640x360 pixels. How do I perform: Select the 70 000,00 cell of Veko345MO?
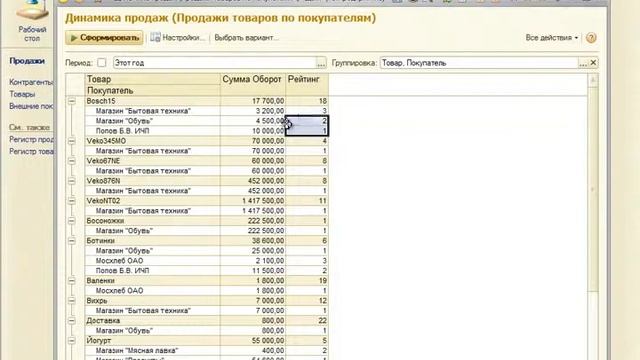point(253,141)
